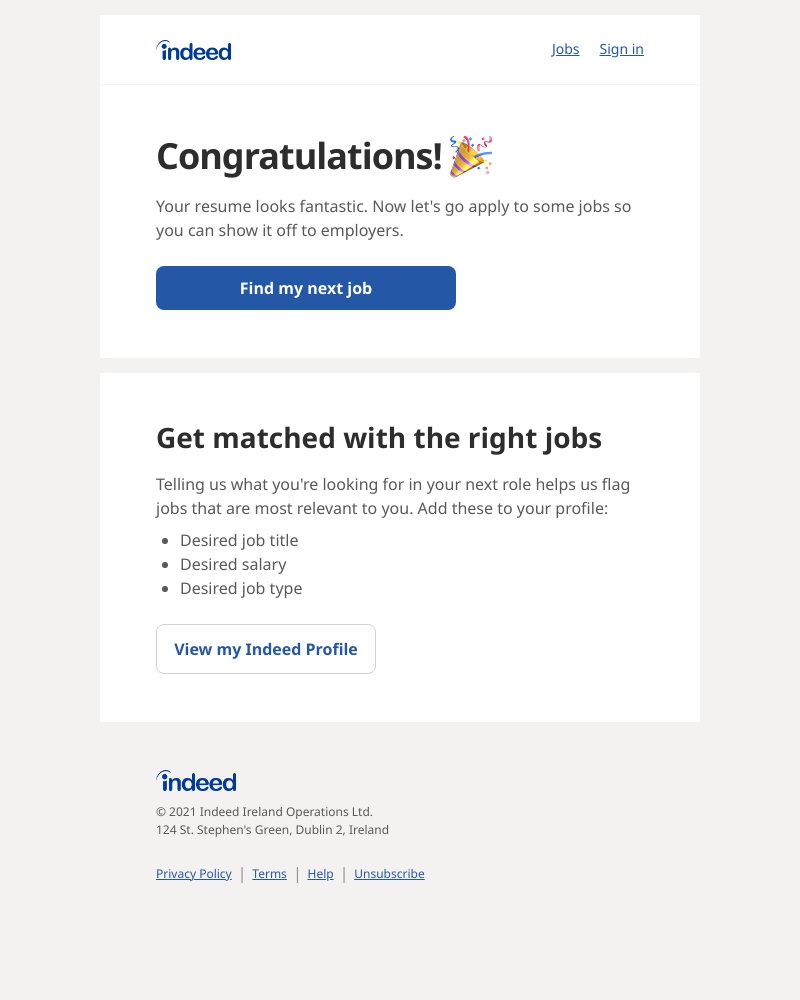
Task: Click the copyright Indeed Ireland text
Action: coord(264,811)
